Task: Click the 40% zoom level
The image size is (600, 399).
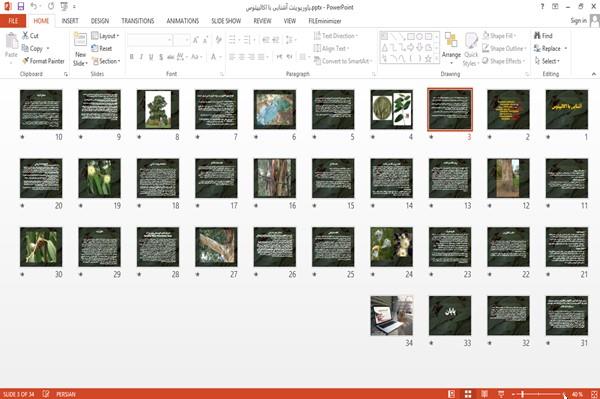Action: click(577, 394)
